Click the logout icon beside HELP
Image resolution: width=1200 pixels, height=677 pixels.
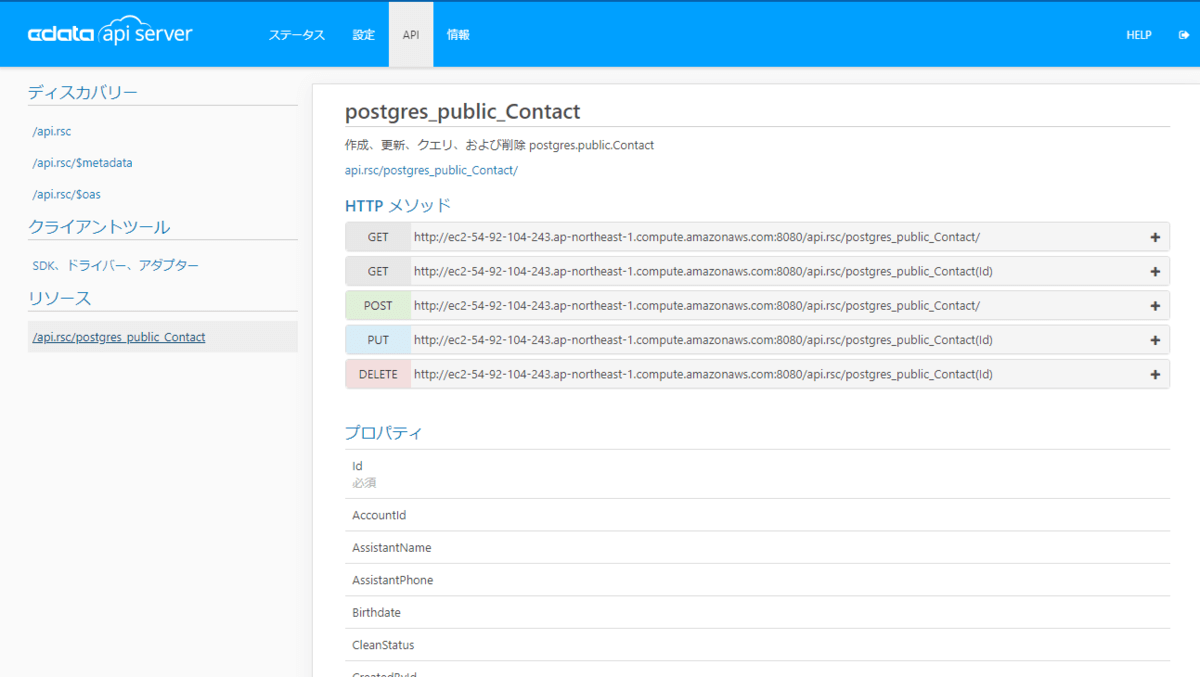(1184, 35)
